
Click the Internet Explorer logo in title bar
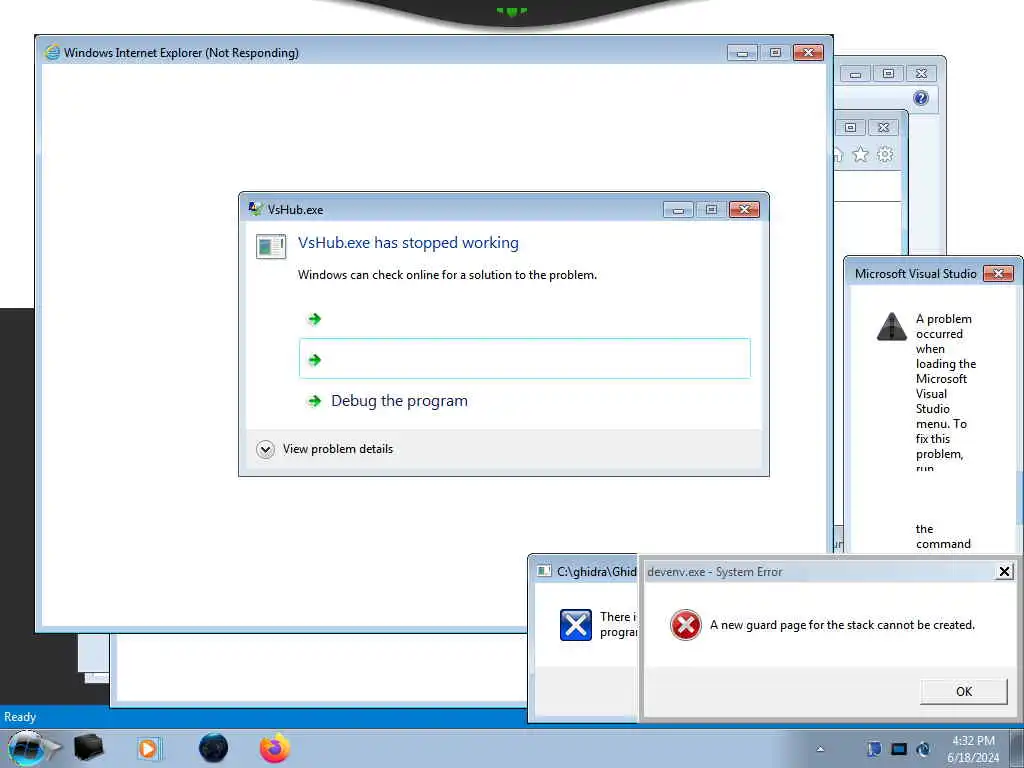52,52
